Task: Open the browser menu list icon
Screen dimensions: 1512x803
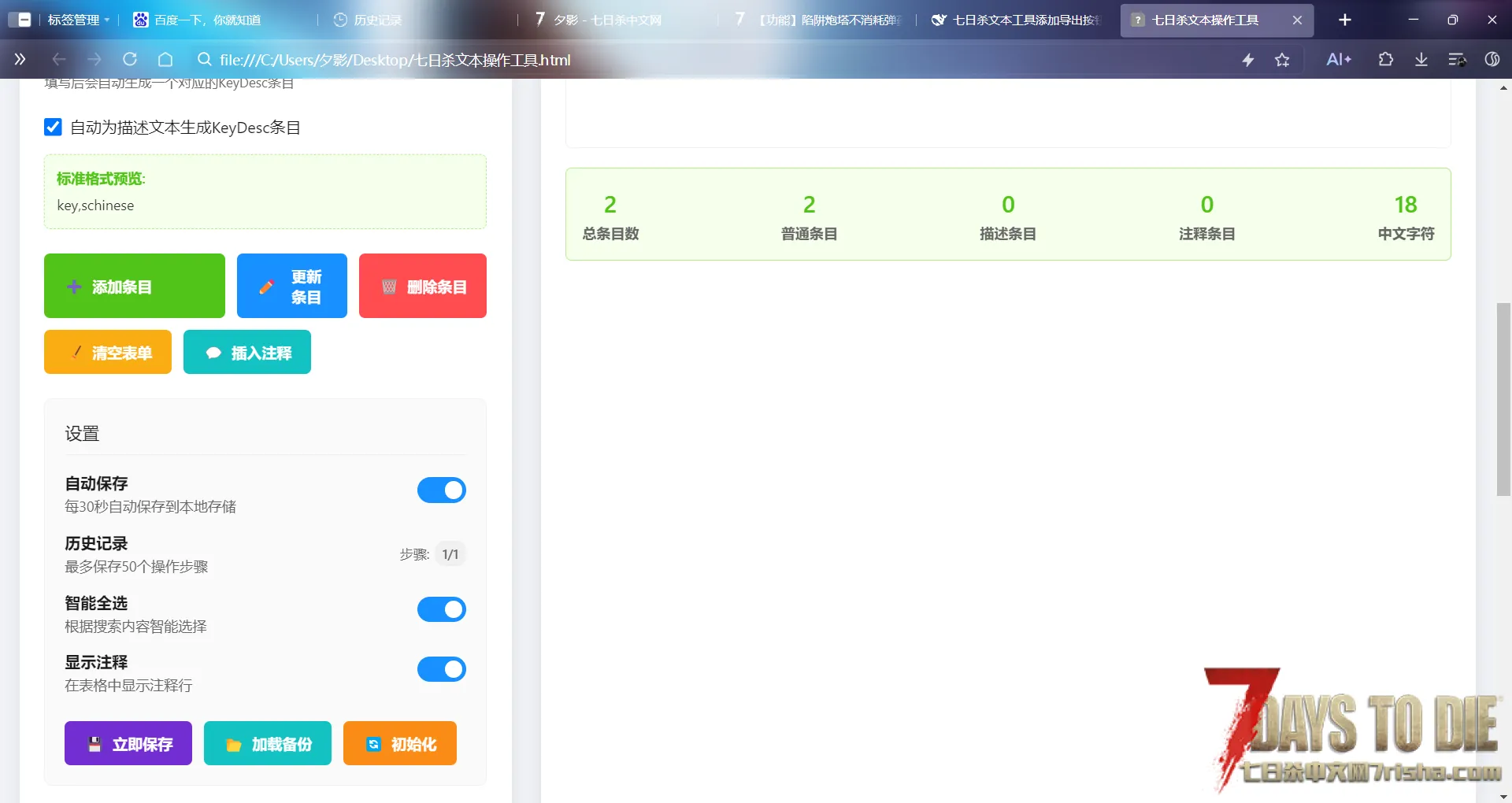Action: (1456, 60)
